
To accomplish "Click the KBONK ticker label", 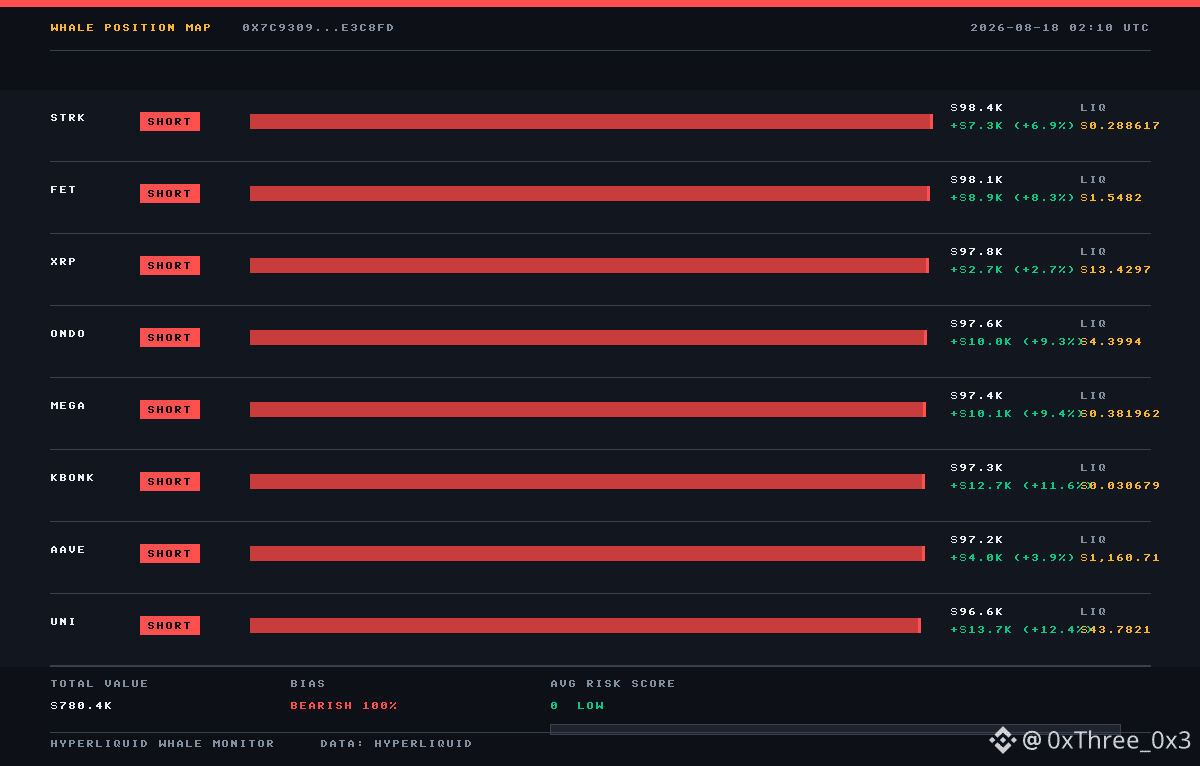I will [x=72, y=478].
